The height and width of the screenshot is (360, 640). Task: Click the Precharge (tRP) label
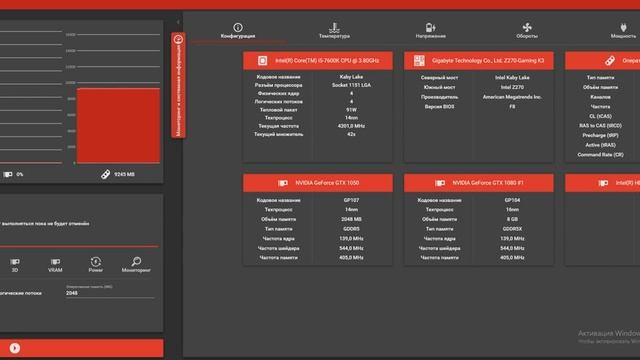point(600,135)
